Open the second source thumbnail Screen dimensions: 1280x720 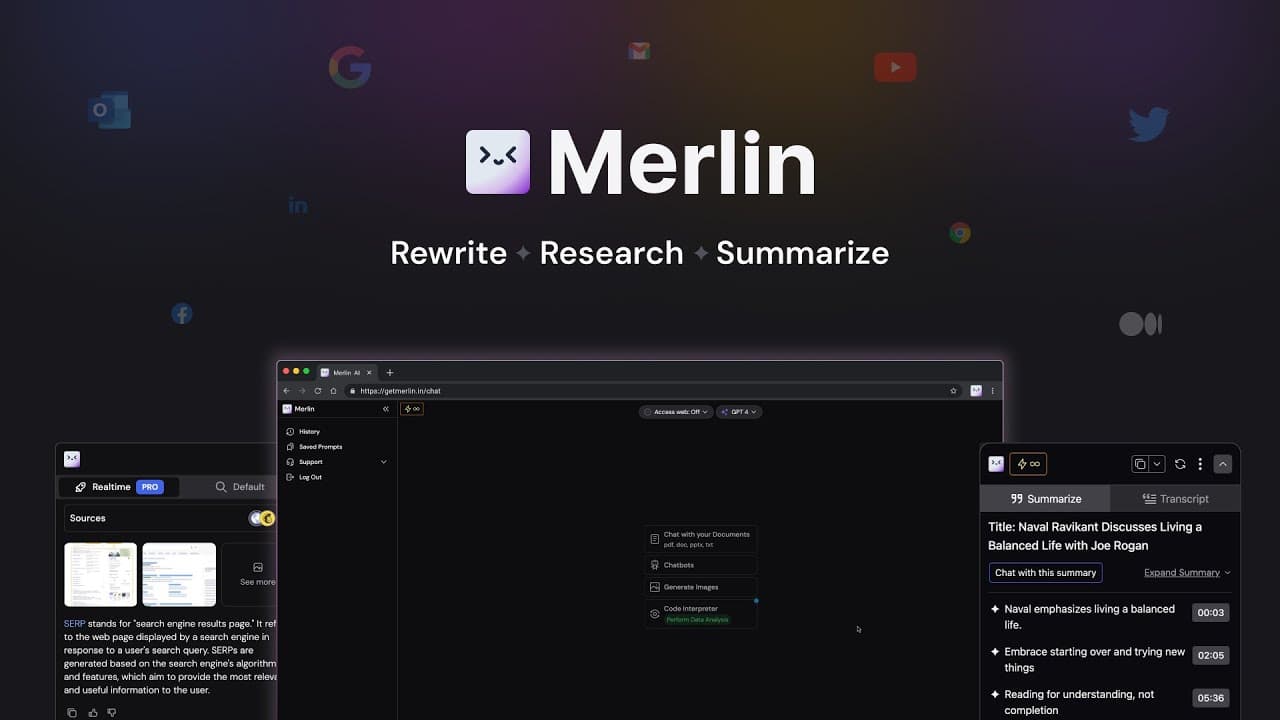coord(179,575)
